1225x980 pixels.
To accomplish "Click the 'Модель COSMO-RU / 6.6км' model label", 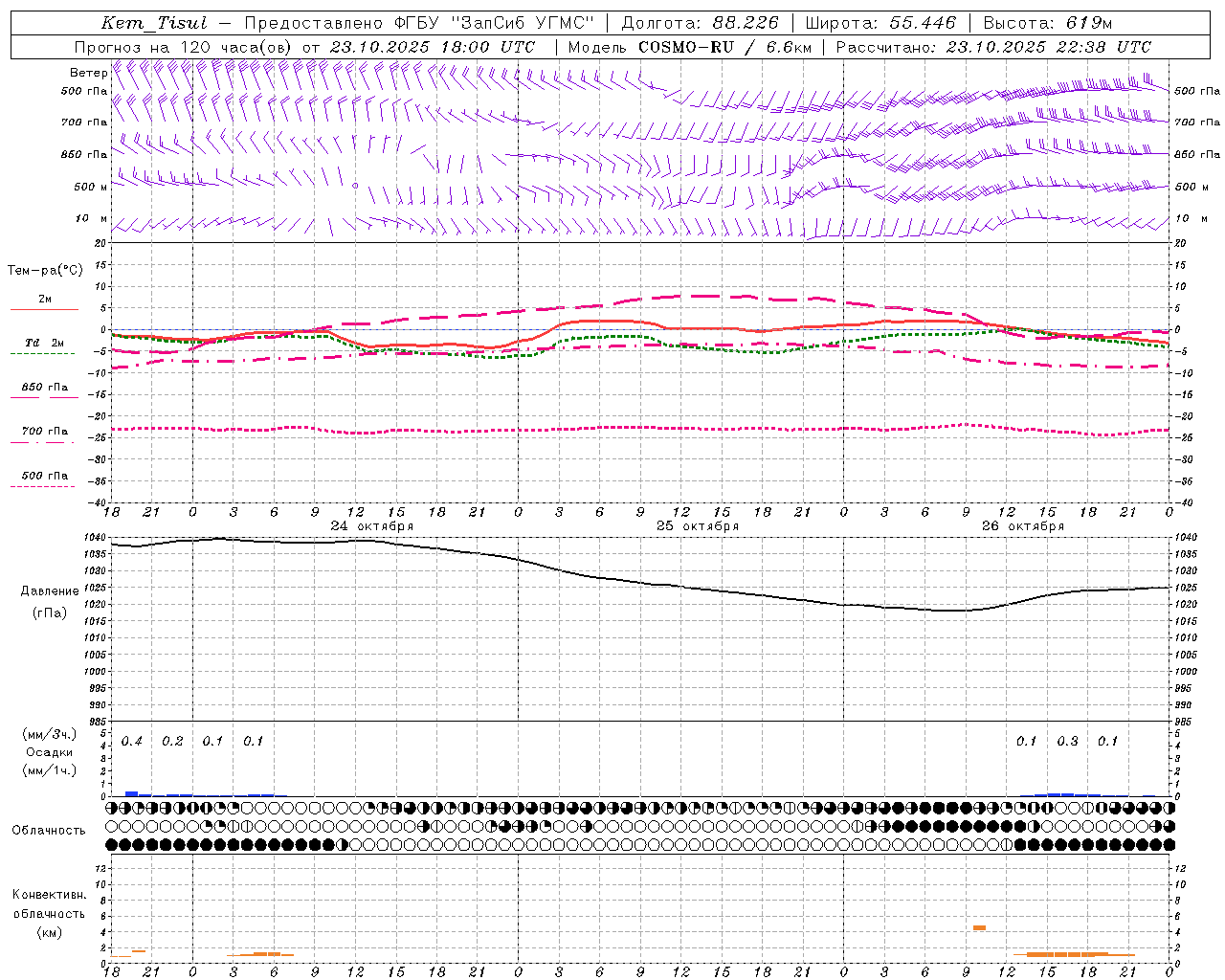I will (690, 47).
